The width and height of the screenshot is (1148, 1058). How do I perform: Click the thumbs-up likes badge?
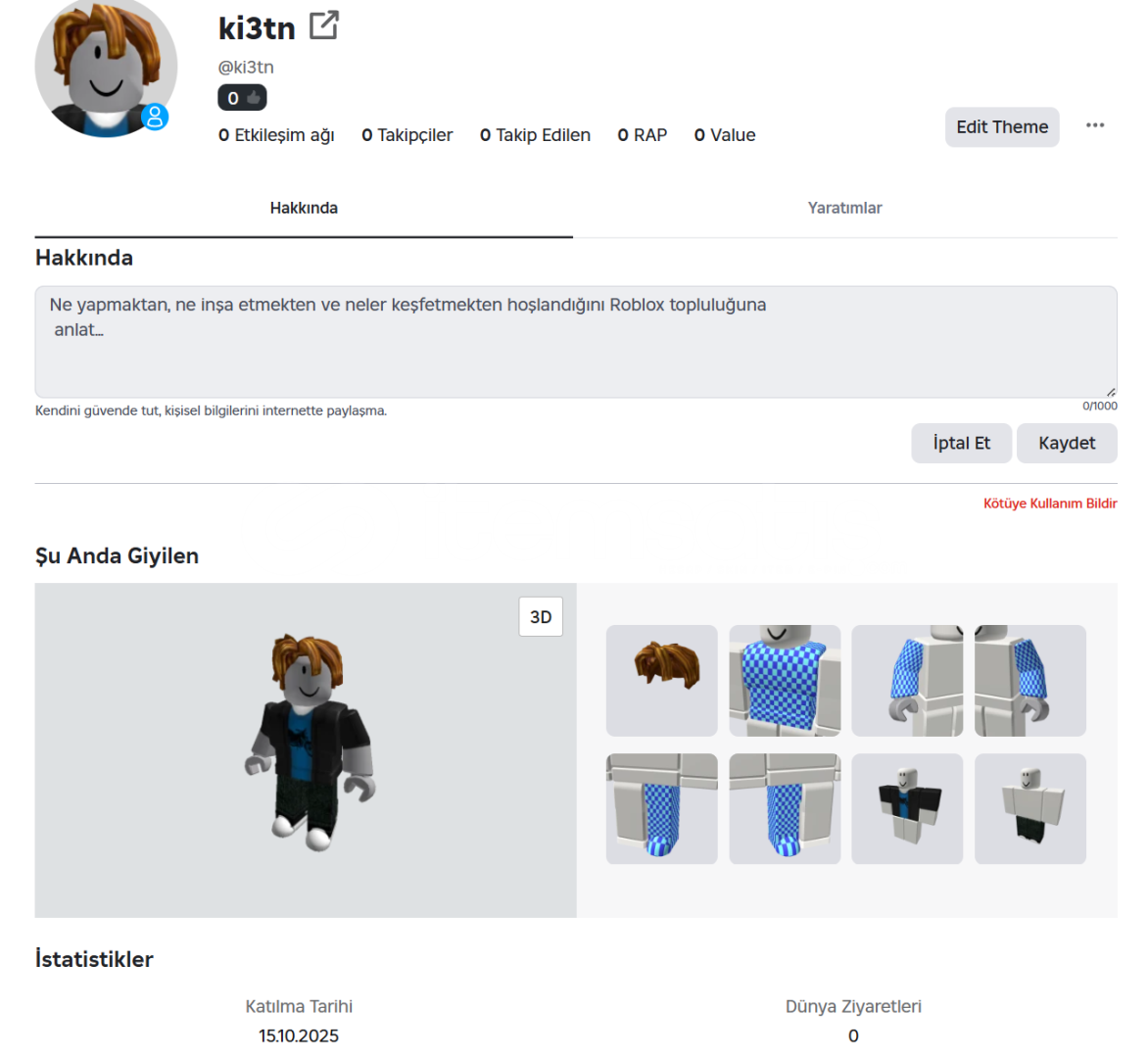coord(242,97)
